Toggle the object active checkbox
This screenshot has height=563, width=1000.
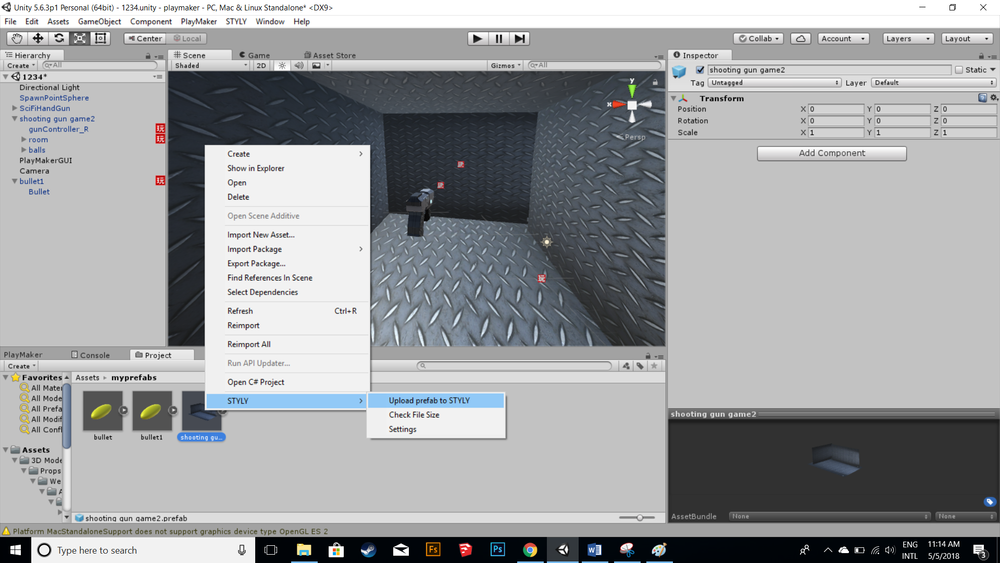(700, 70)
